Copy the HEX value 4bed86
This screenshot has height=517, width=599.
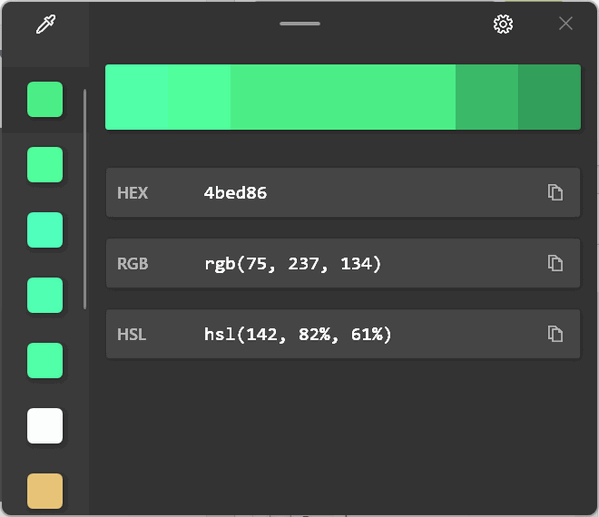555,192
